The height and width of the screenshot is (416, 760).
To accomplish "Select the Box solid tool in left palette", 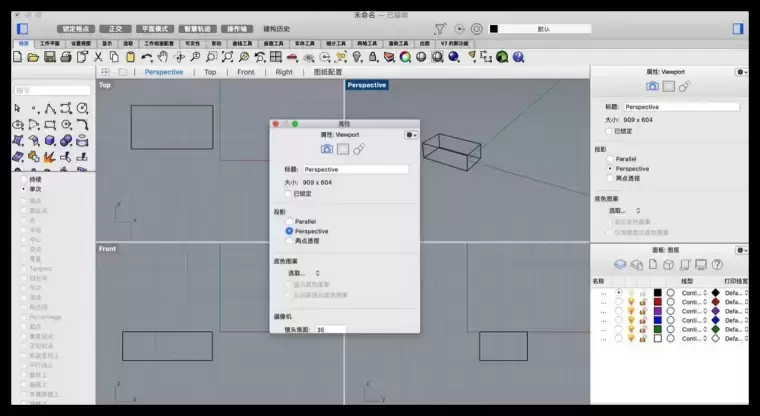I will click(50, 141).
